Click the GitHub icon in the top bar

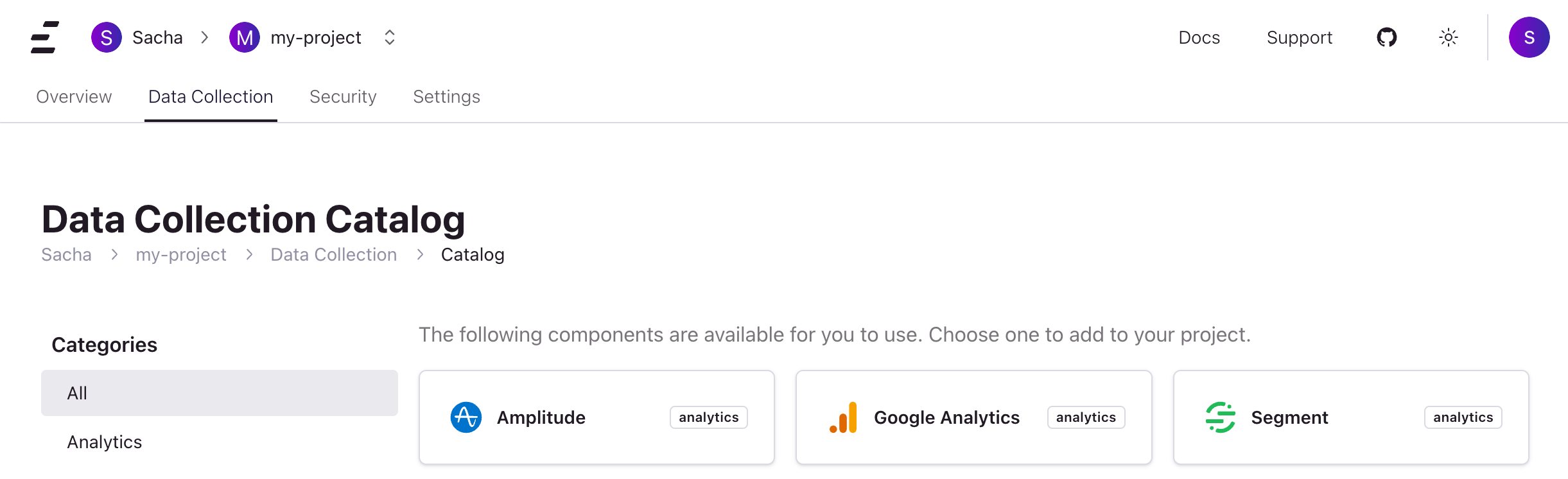pos(1387,37)
